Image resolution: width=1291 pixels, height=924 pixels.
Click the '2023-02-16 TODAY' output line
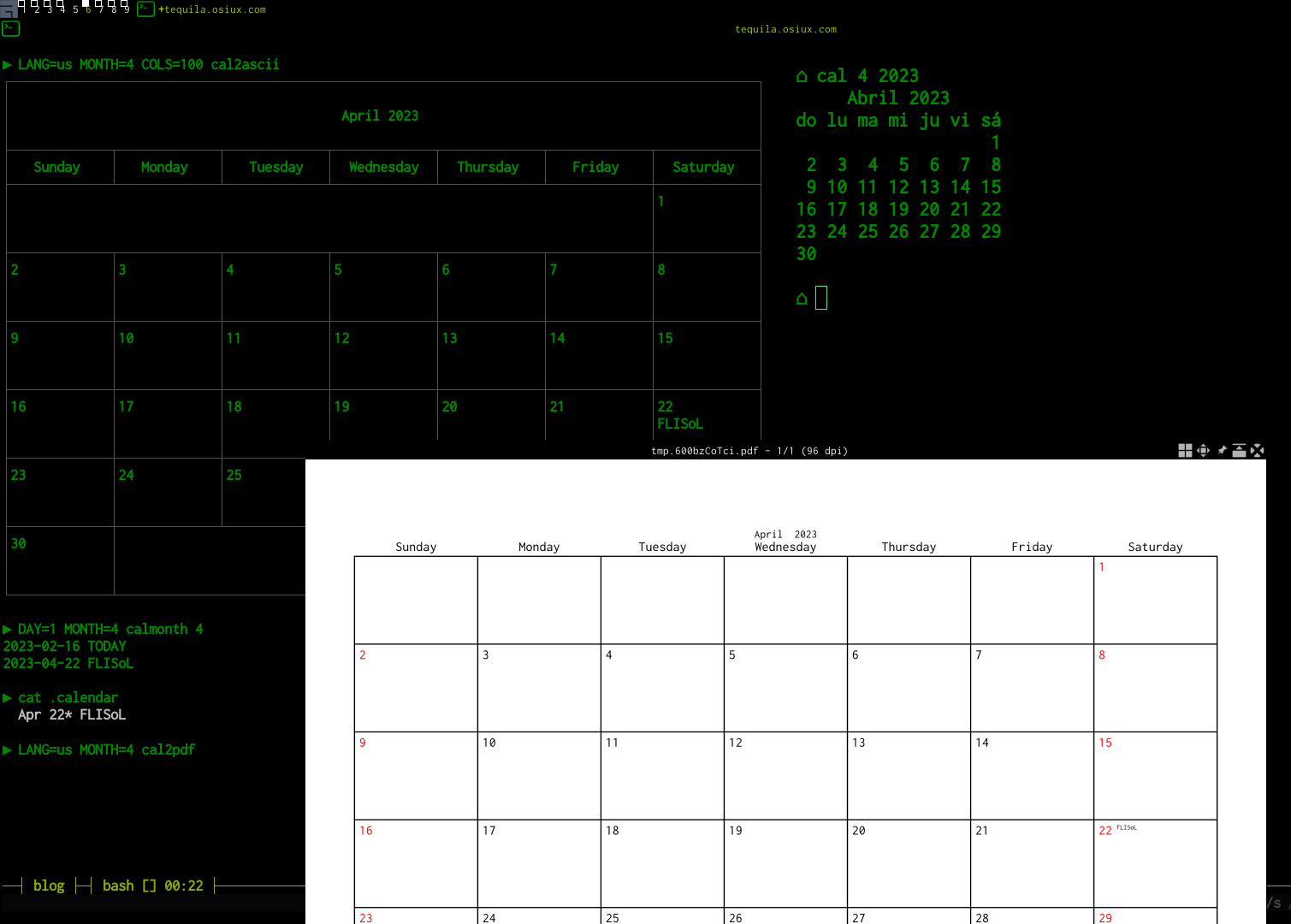tap(64, 646)
